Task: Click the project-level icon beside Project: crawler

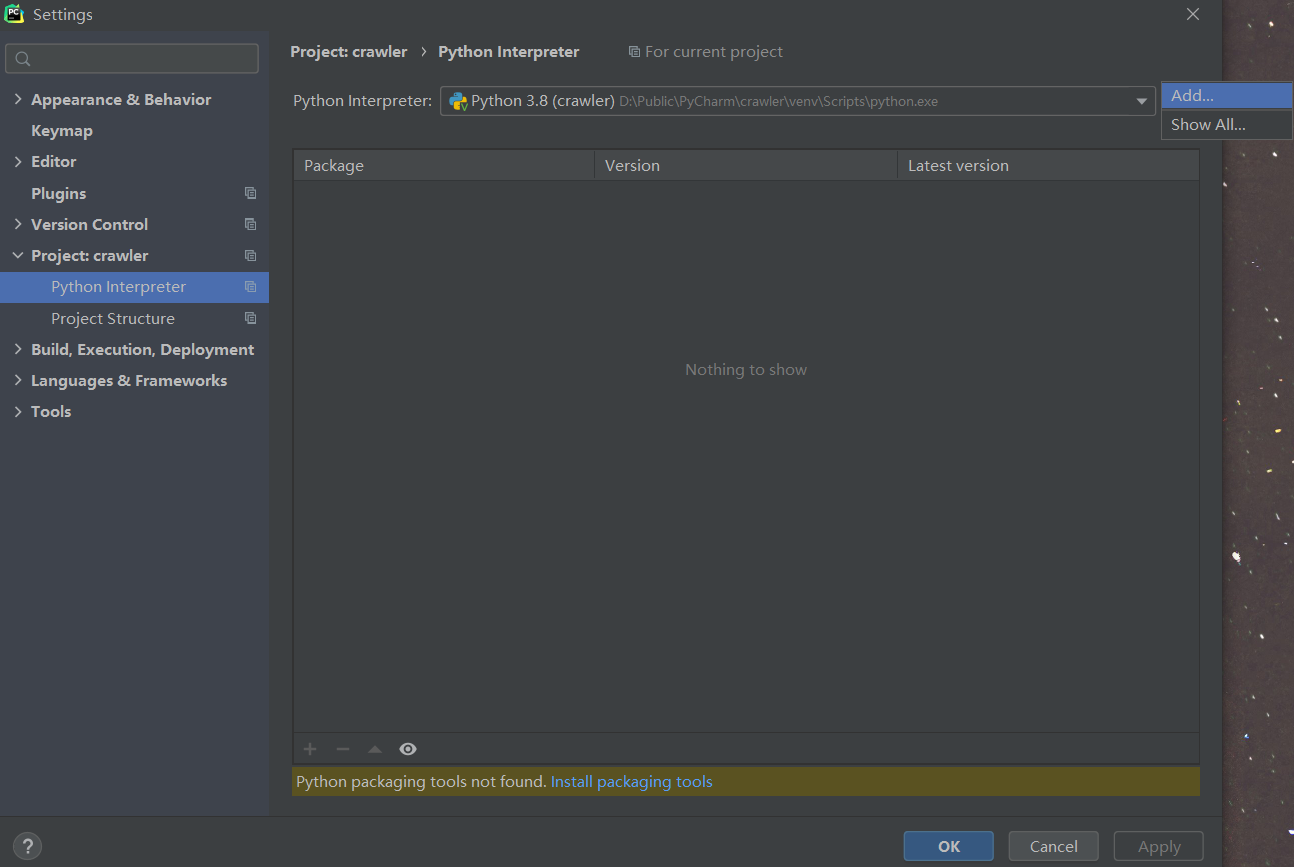Action: [250, 255]
